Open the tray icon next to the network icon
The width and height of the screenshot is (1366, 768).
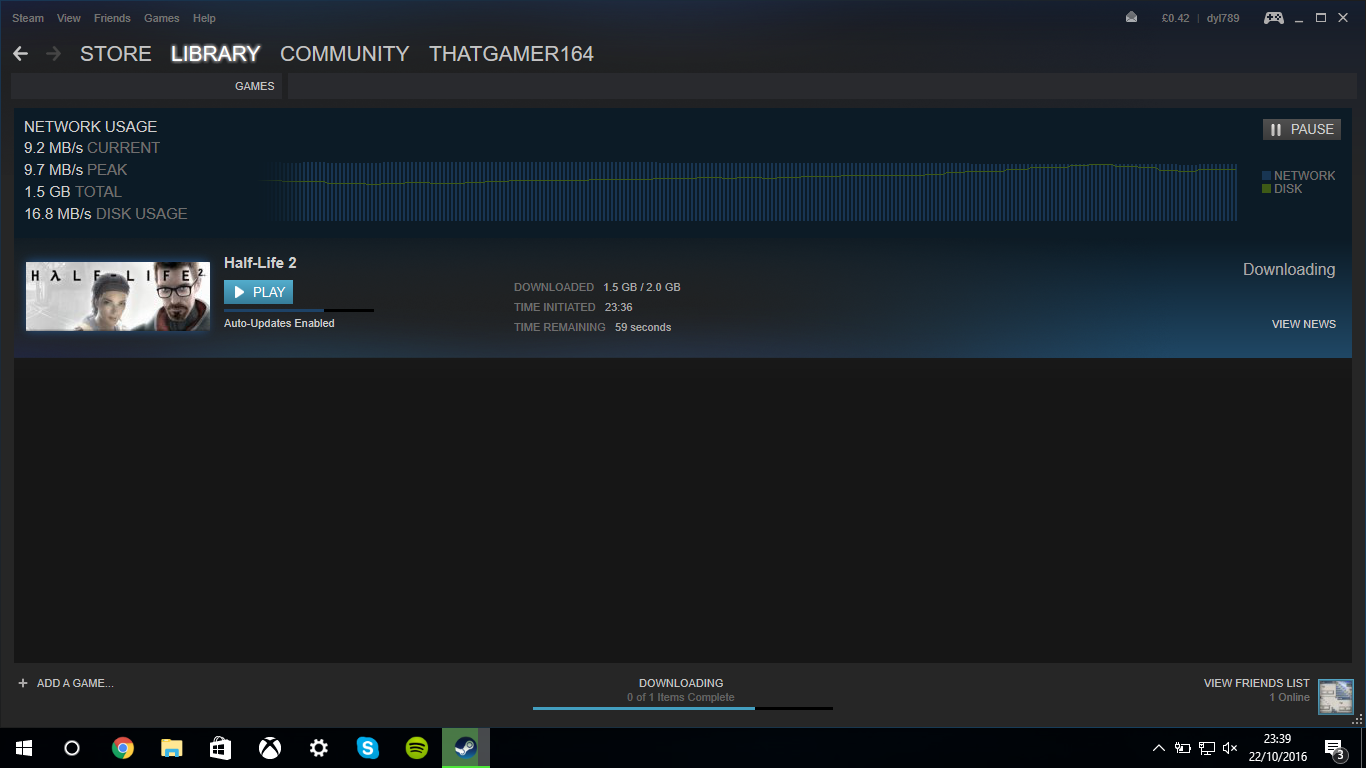point(1183,748)
